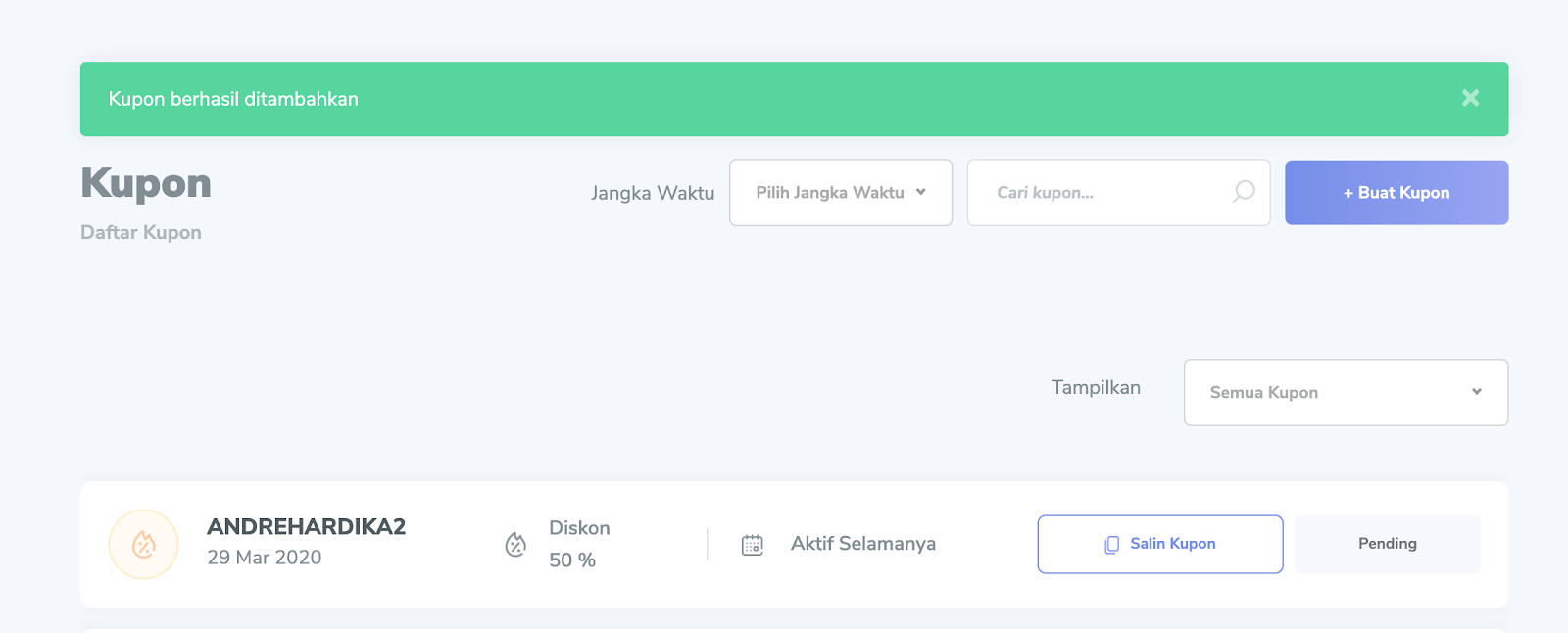Click the Kupon berhasil ditambahkan message
This screenshot has width=1568, height=633.
click(233, 99)
